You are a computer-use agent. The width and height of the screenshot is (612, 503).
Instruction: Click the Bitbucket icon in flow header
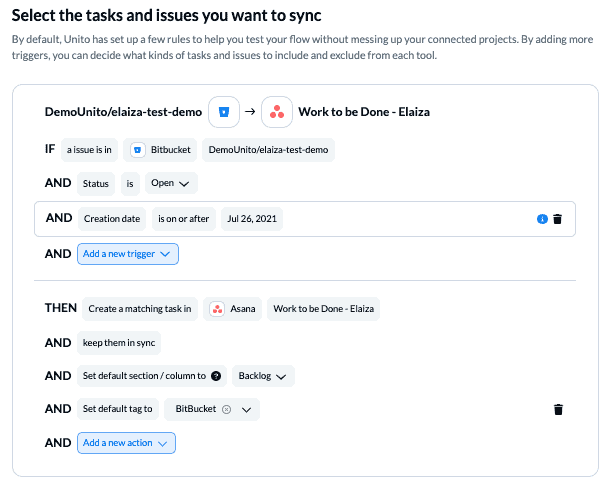click(x=224, y=112)
